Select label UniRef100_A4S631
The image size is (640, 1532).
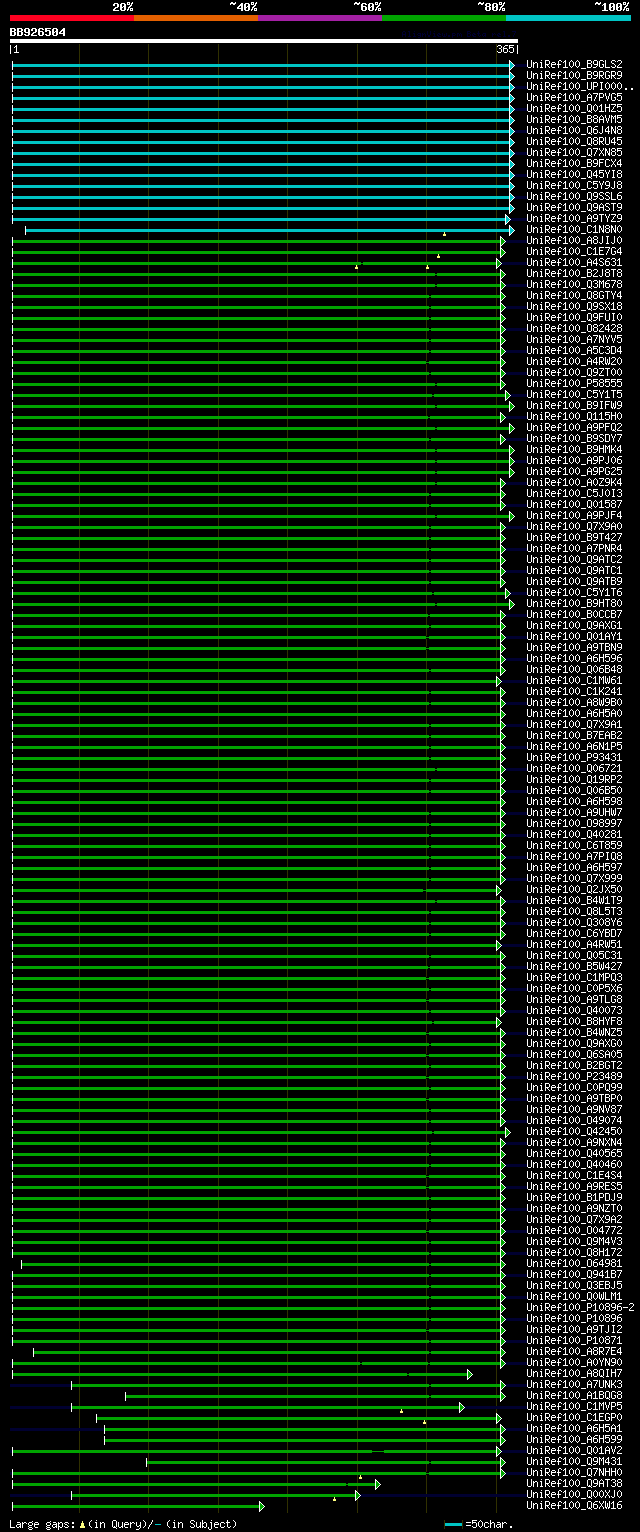point(574,262)
